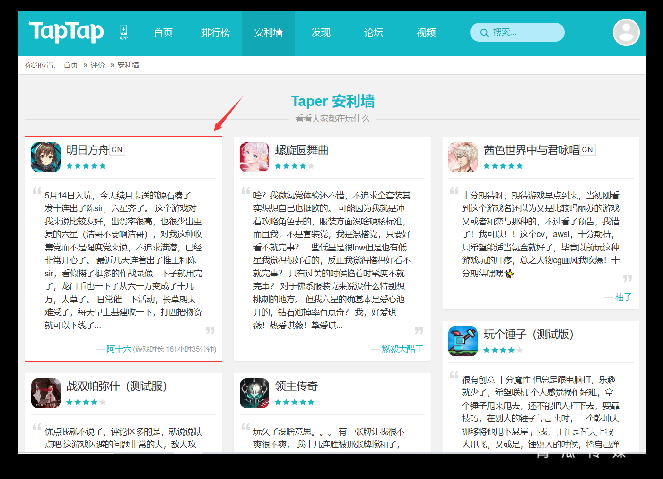Image resolution: width=663 pixels, height=479 pixels.
Task: Click the 领主传奇 title link
Action: click(297, 385)
